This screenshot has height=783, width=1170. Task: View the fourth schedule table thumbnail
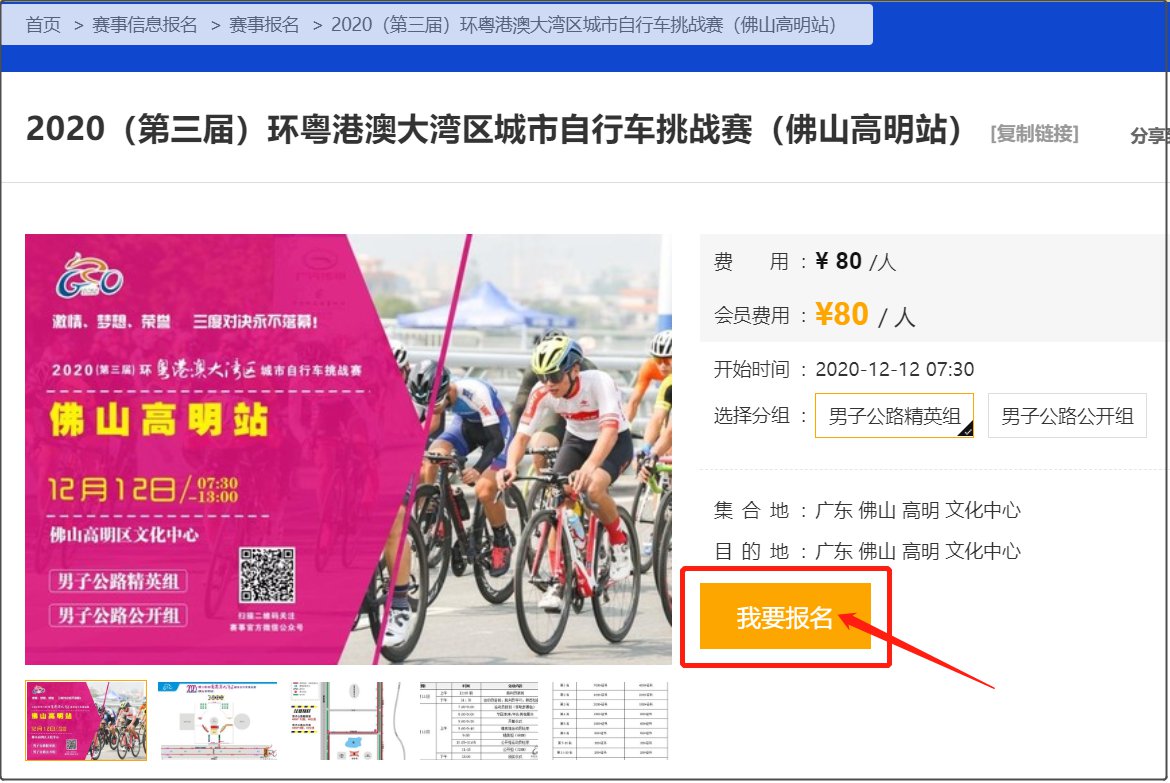(480, 720)
